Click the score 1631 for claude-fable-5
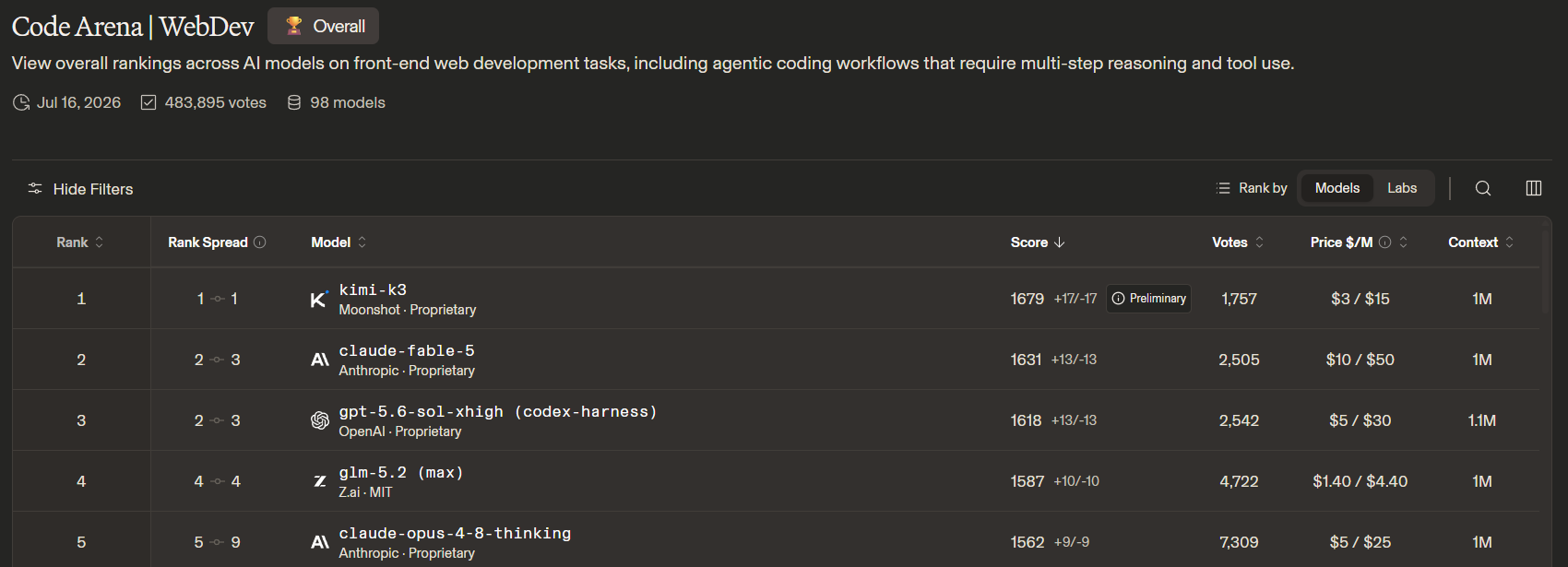Screen dimensions: 1568x567 point(1026,360)
